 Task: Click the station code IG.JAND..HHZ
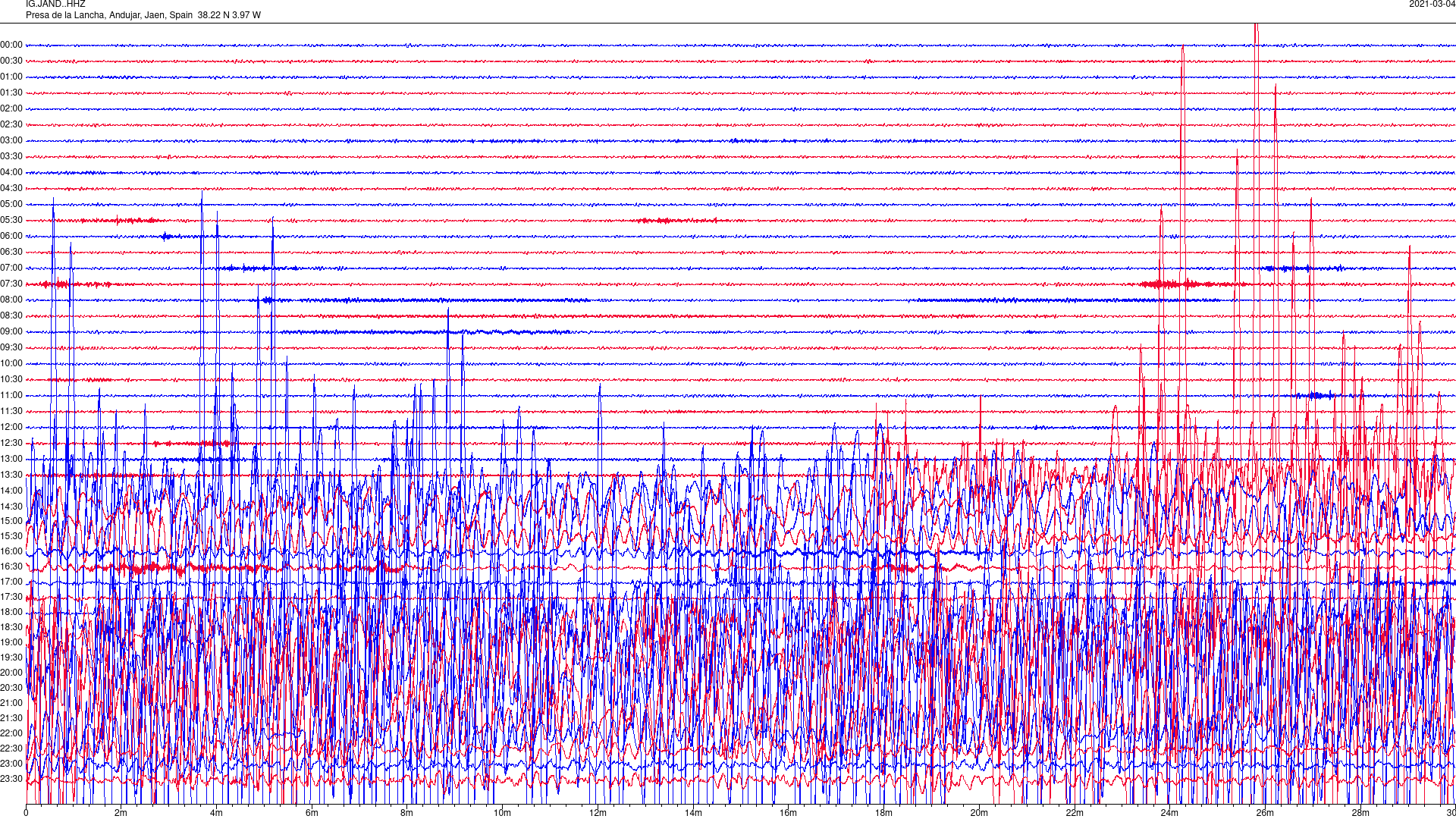(55, 4)
